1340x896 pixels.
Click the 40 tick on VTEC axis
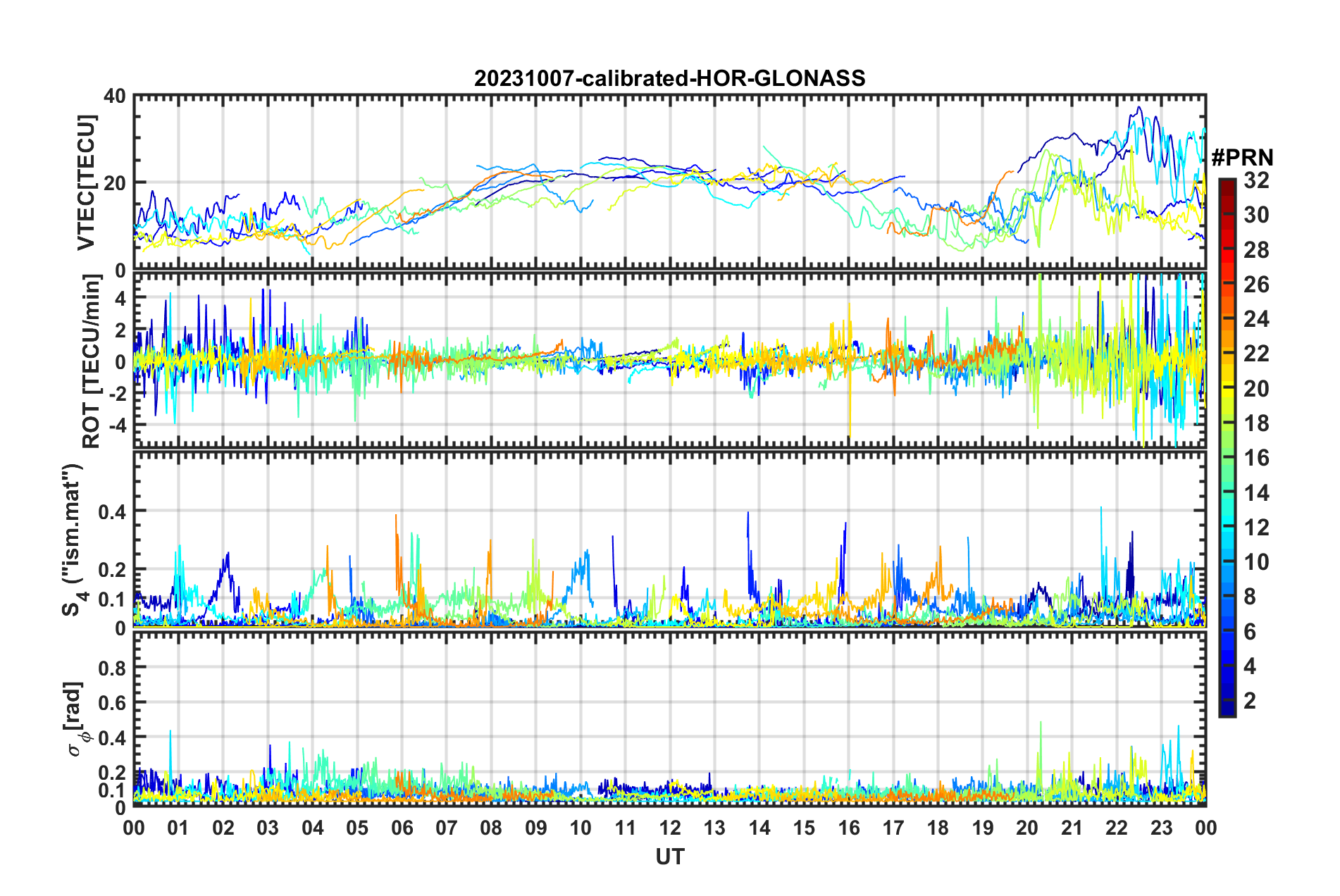[x=114, y=96]
